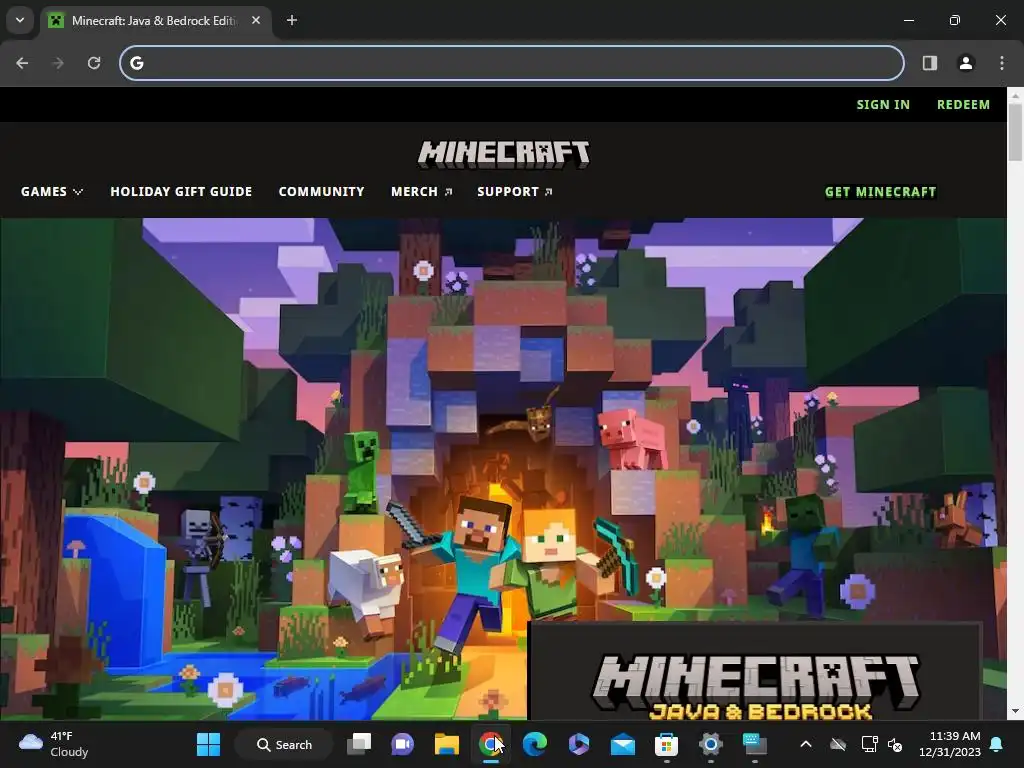Open the clock and date flyout
The height and width of the screenshot is (768, 1024).
tap(950, 744)
